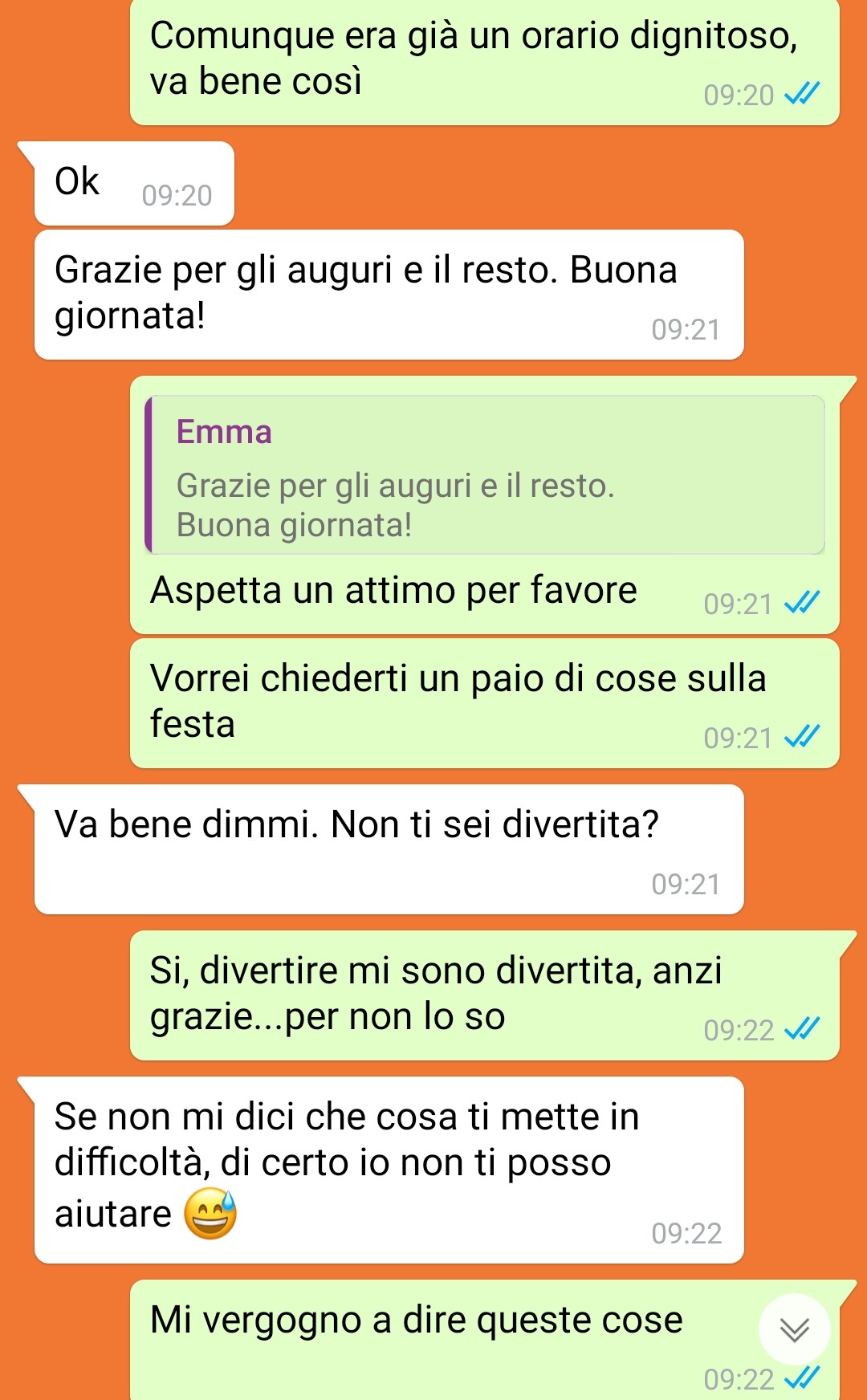This screenshot has height=1400, width=867.
Task: Tap the sweat-smile emoji in message
Action: point(210,1213)
